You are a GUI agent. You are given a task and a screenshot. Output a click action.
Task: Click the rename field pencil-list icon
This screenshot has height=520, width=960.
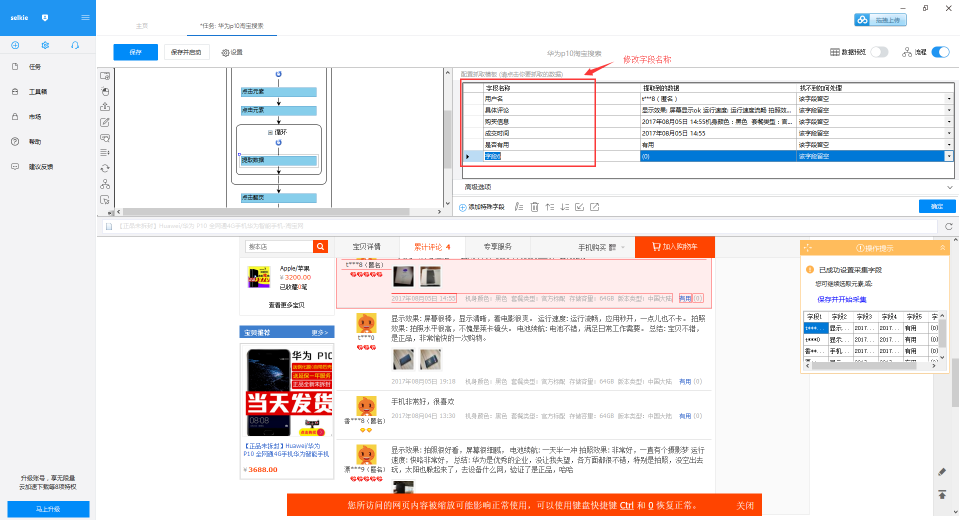pyautogui.click(x=519, y=207)
